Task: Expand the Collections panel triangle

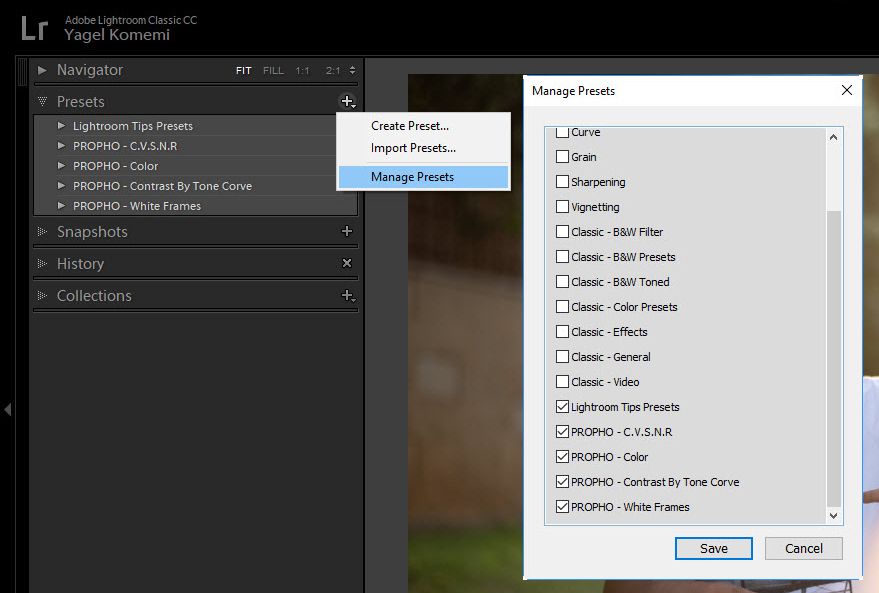Action: [x=42, y=295]
